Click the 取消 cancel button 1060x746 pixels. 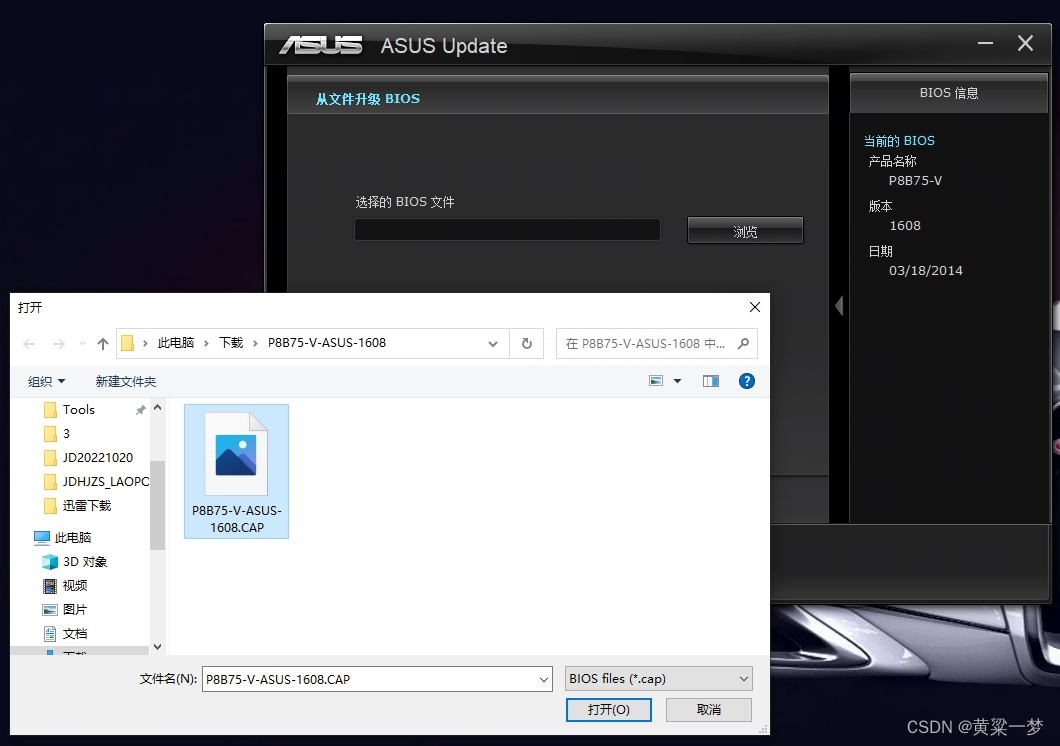click(x=708, y=710)
